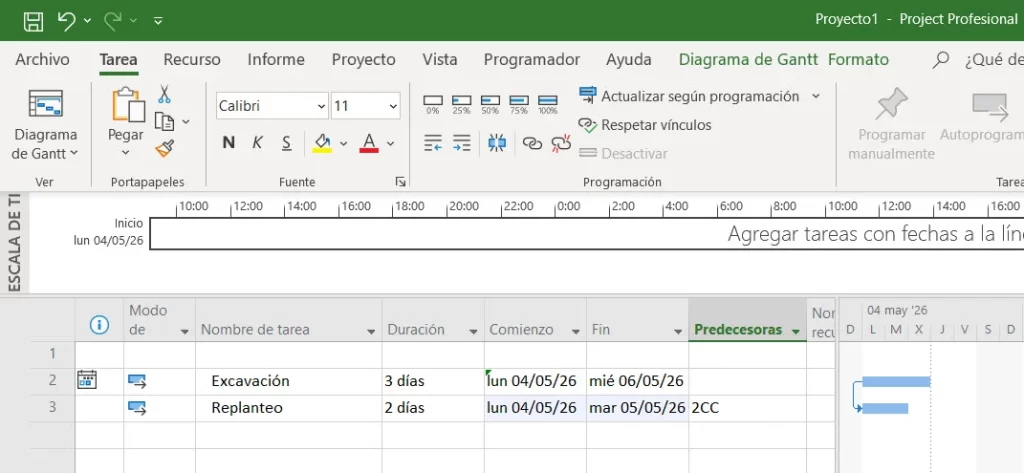Viewport: 1024px width, 473px height.
Task: Mark task 50% complete
Action: click(x=490, y=105)
